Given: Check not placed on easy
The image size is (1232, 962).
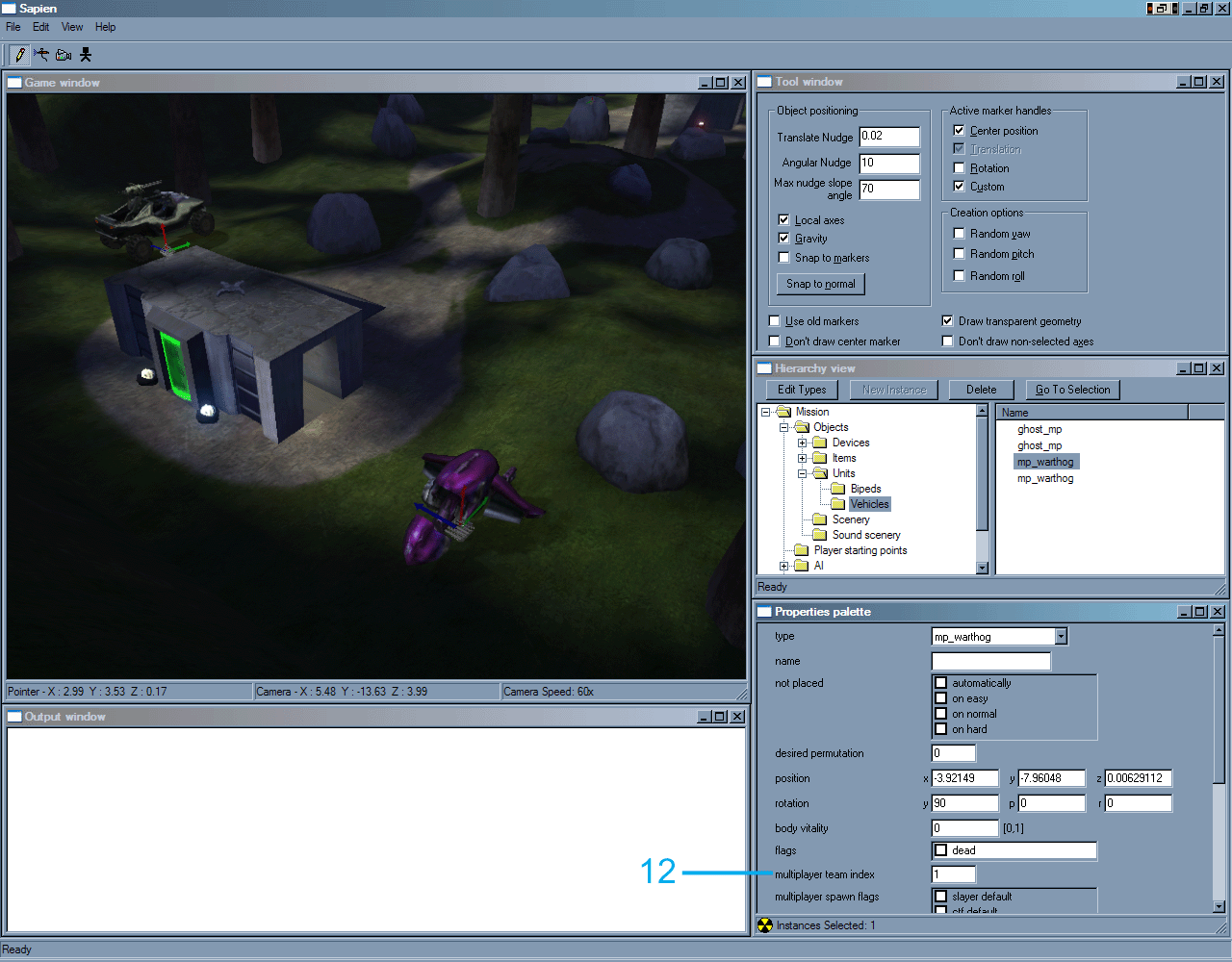Looking at the screenshot, I should [941, 698].
